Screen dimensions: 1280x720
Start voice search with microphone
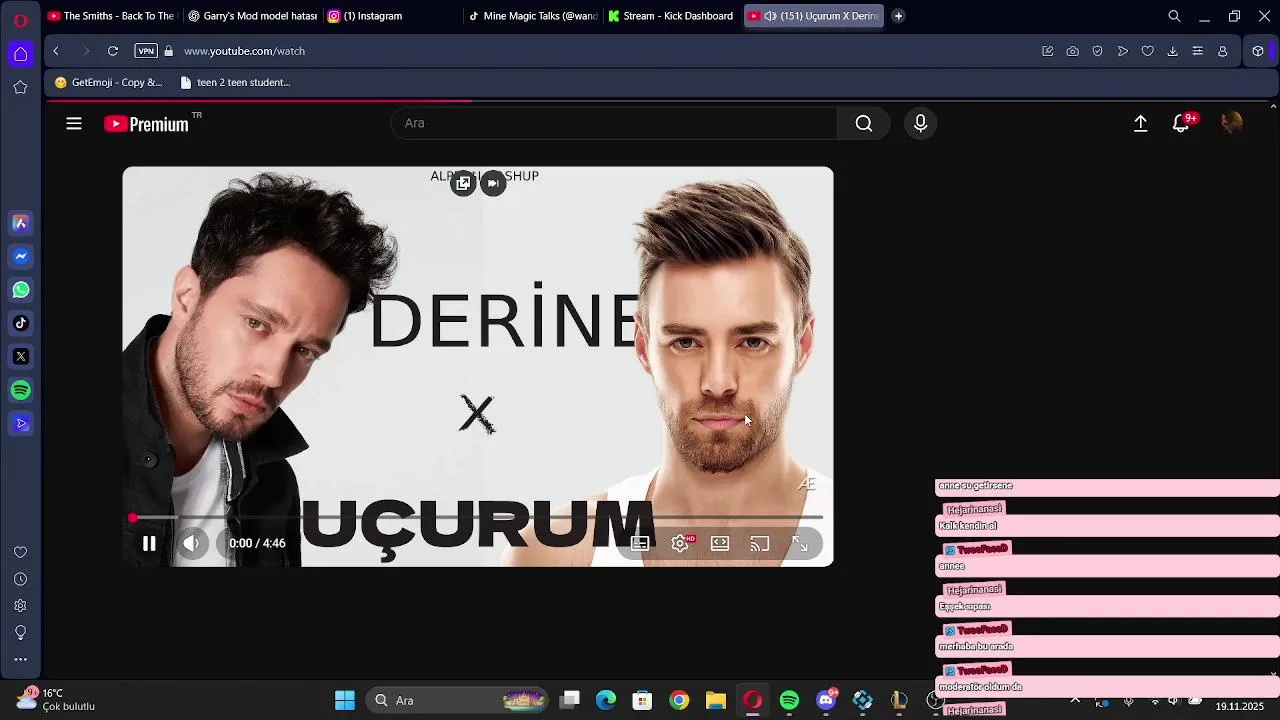921,123
